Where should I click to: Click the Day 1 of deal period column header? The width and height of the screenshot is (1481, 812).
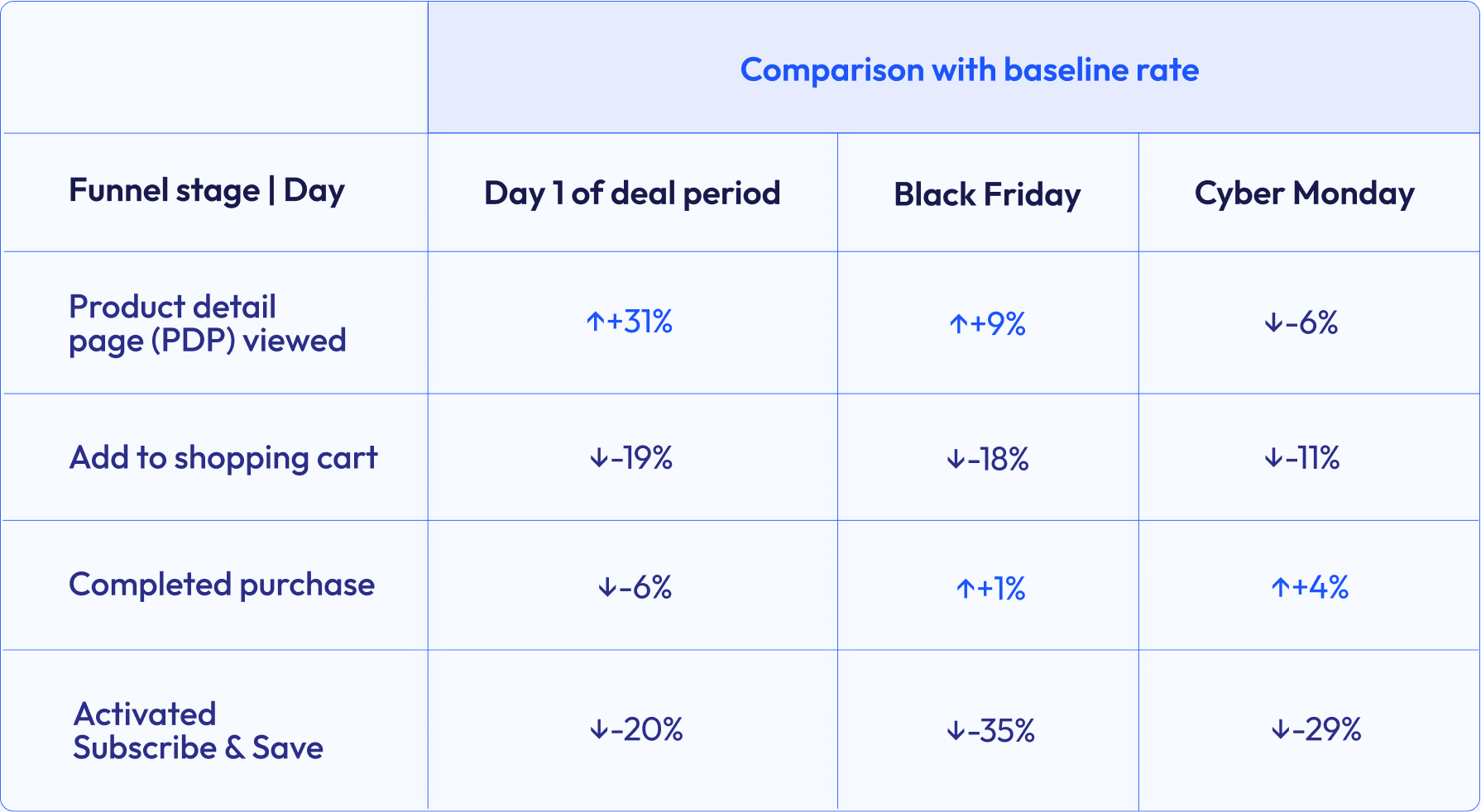tap(632, 193)
